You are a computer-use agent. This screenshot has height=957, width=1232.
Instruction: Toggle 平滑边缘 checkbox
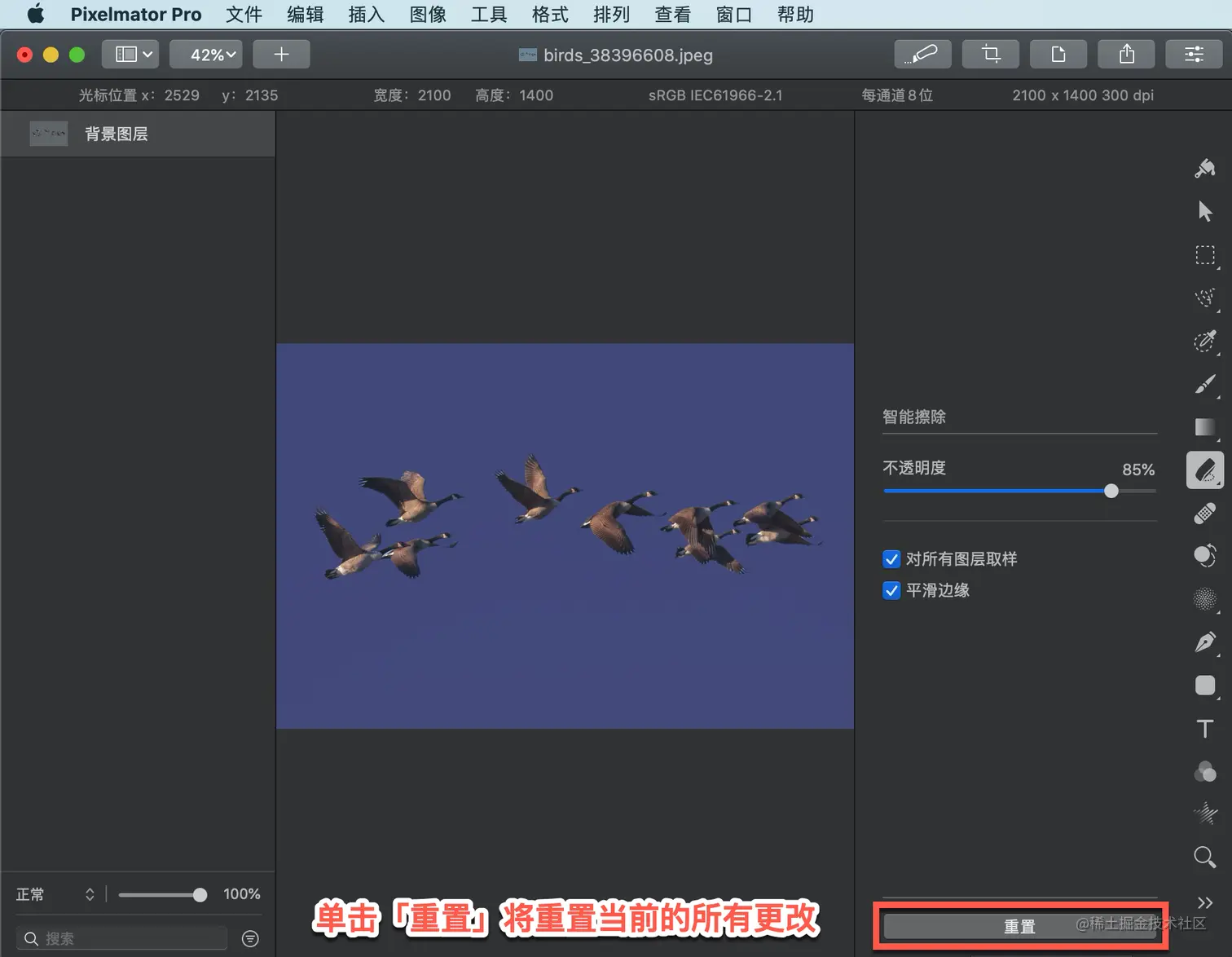[891, 590]
